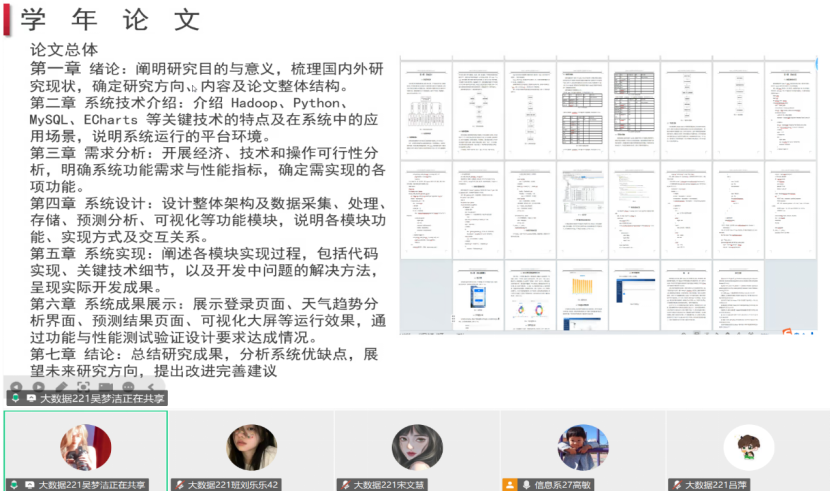Click the 大数据221吴梦洁正在共享 sharing banner
The width and height of the screenshot is (831, 491).
point(95,398)
